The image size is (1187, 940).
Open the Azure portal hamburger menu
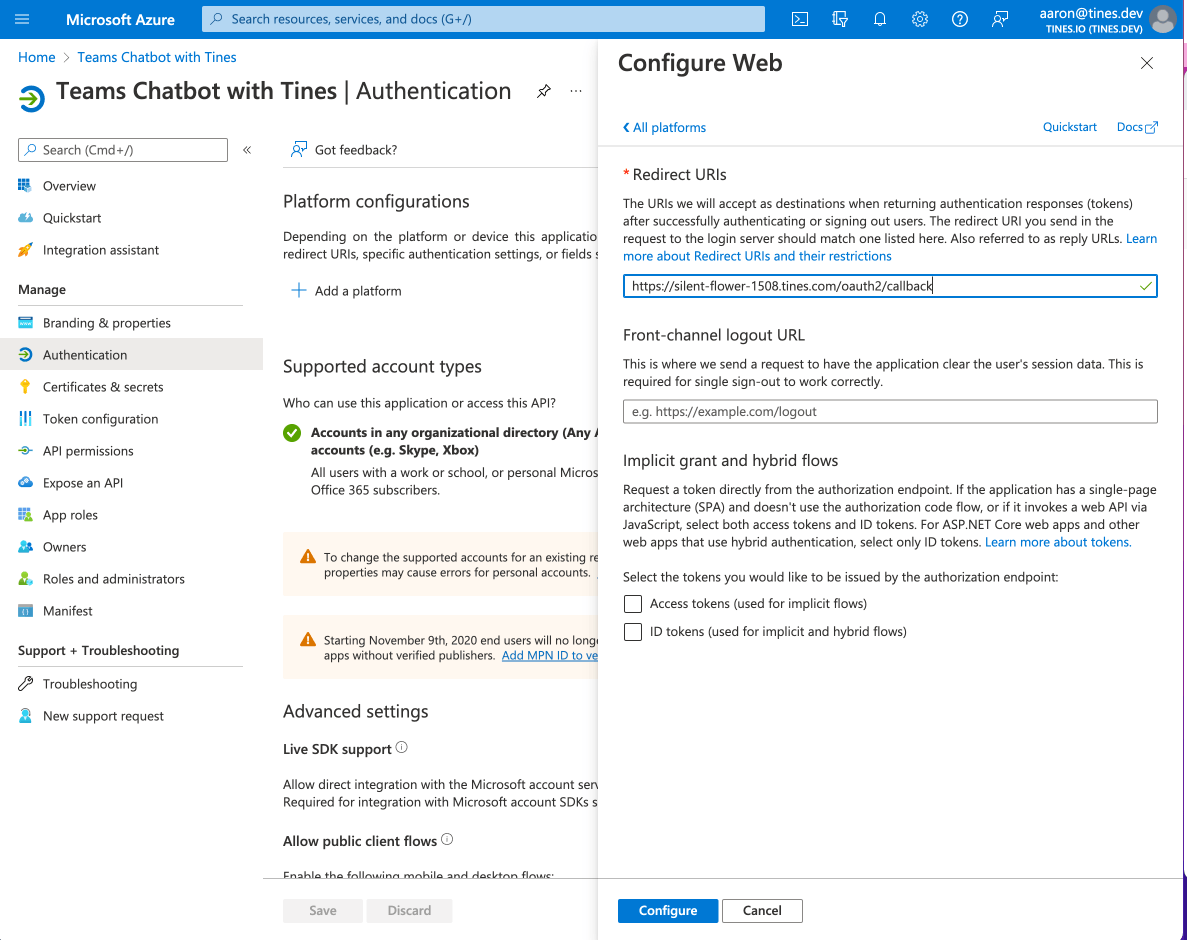pos(23,19)
